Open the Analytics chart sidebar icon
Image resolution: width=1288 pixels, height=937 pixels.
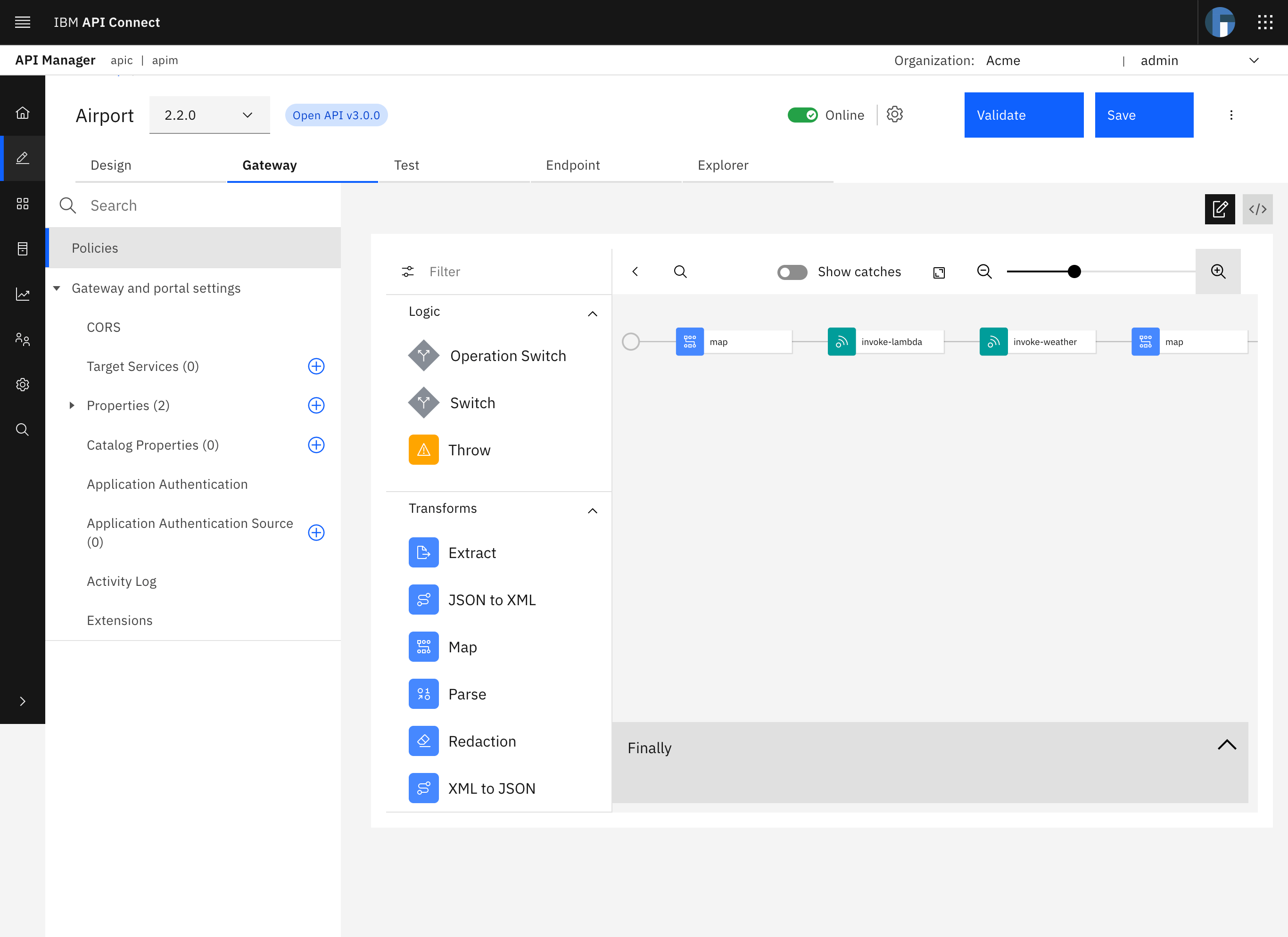pyautogui.click(x=23, y=294)
